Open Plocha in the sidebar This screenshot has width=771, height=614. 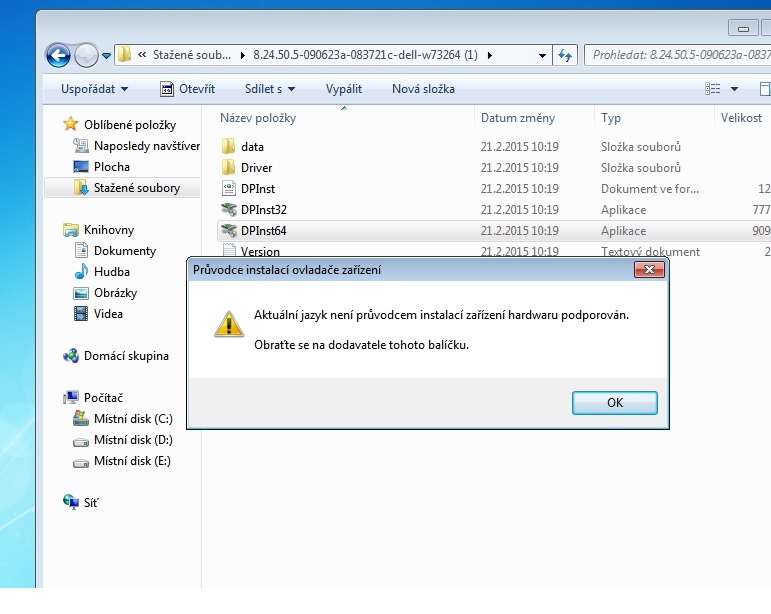[111, 167]
